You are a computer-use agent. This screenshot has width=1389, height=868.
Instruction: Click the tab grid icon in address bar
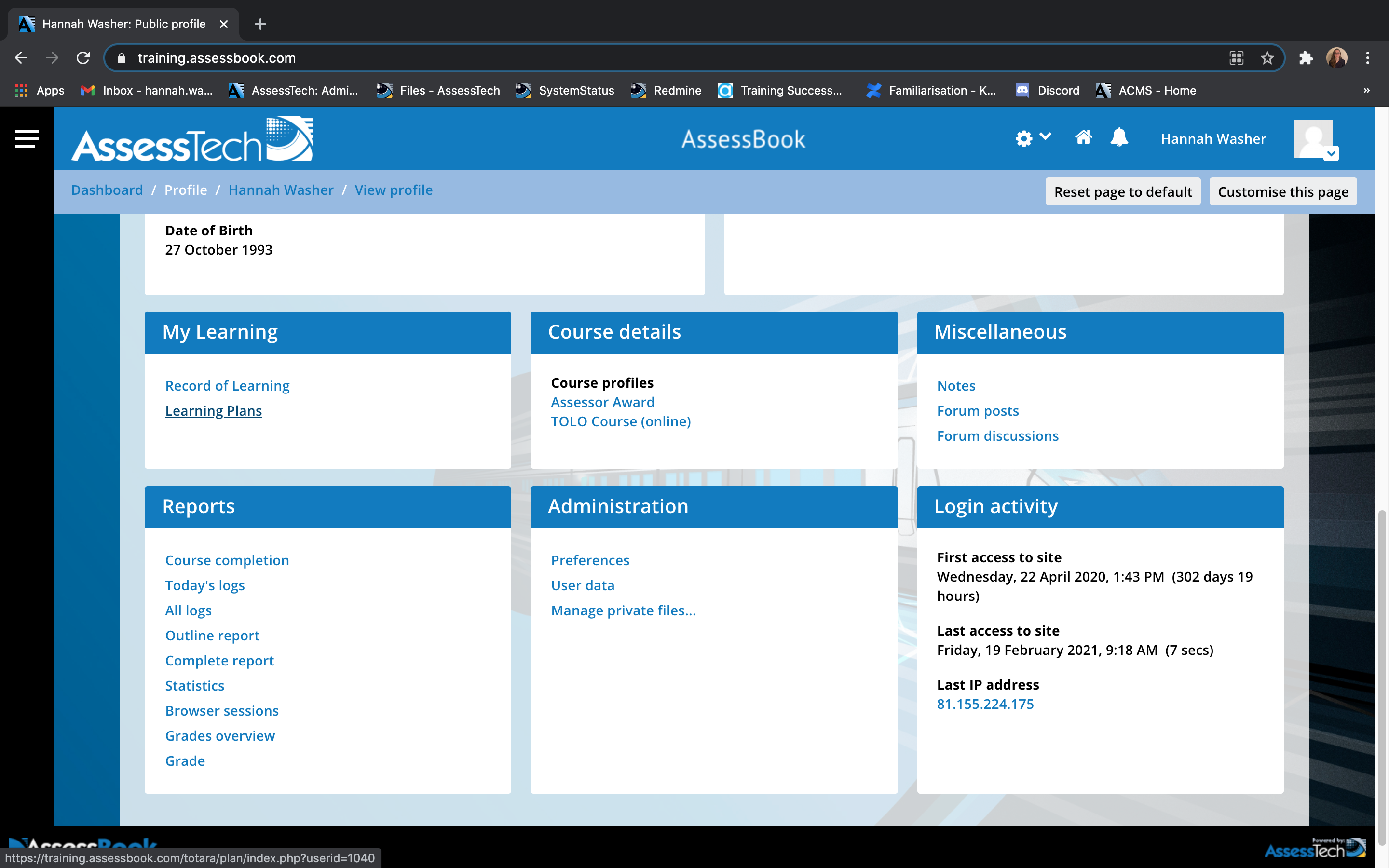coord(1236,58)
